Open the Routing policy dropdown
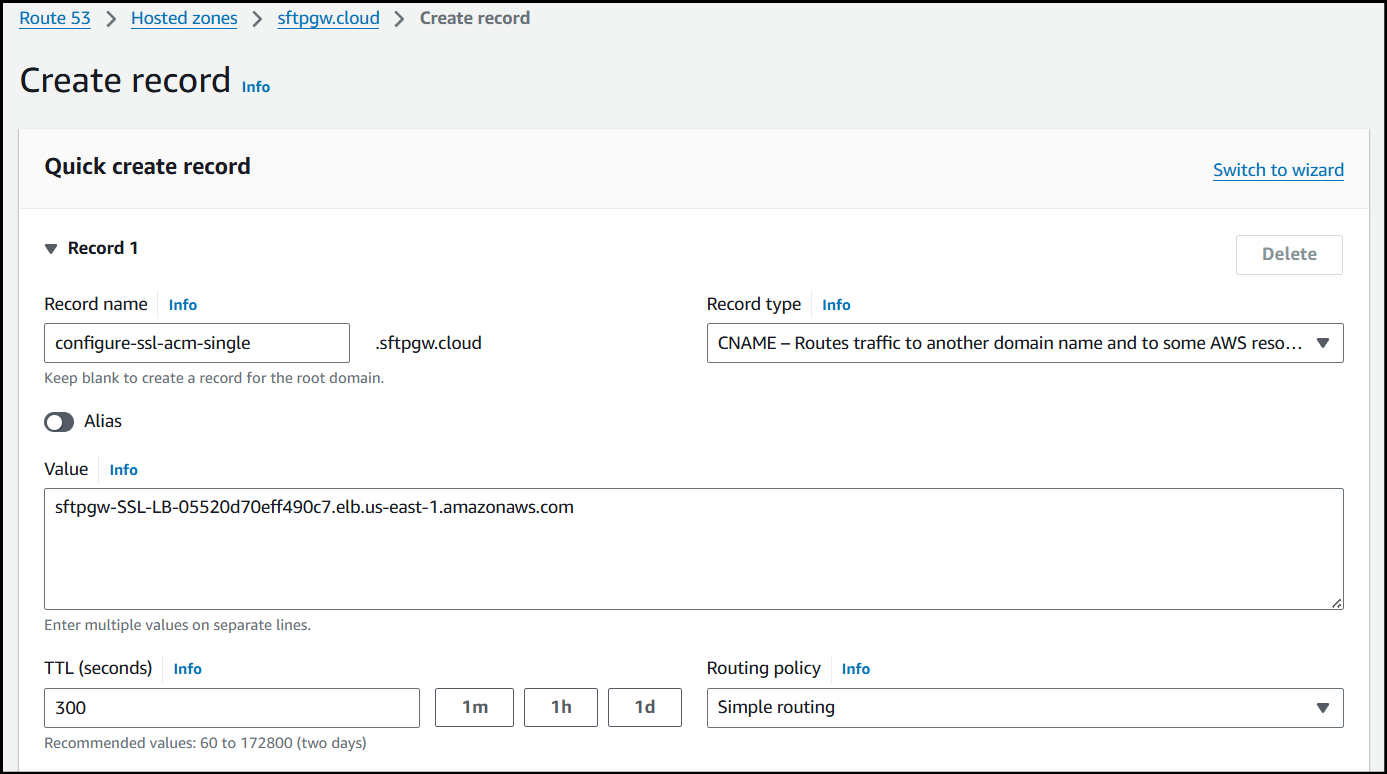The image size is (1387, 774). (x=1024, y=708)
